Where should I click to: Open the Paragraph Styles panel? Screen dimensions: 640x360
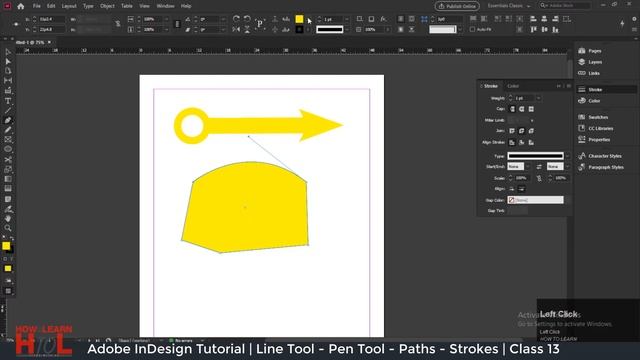[600, 167]
